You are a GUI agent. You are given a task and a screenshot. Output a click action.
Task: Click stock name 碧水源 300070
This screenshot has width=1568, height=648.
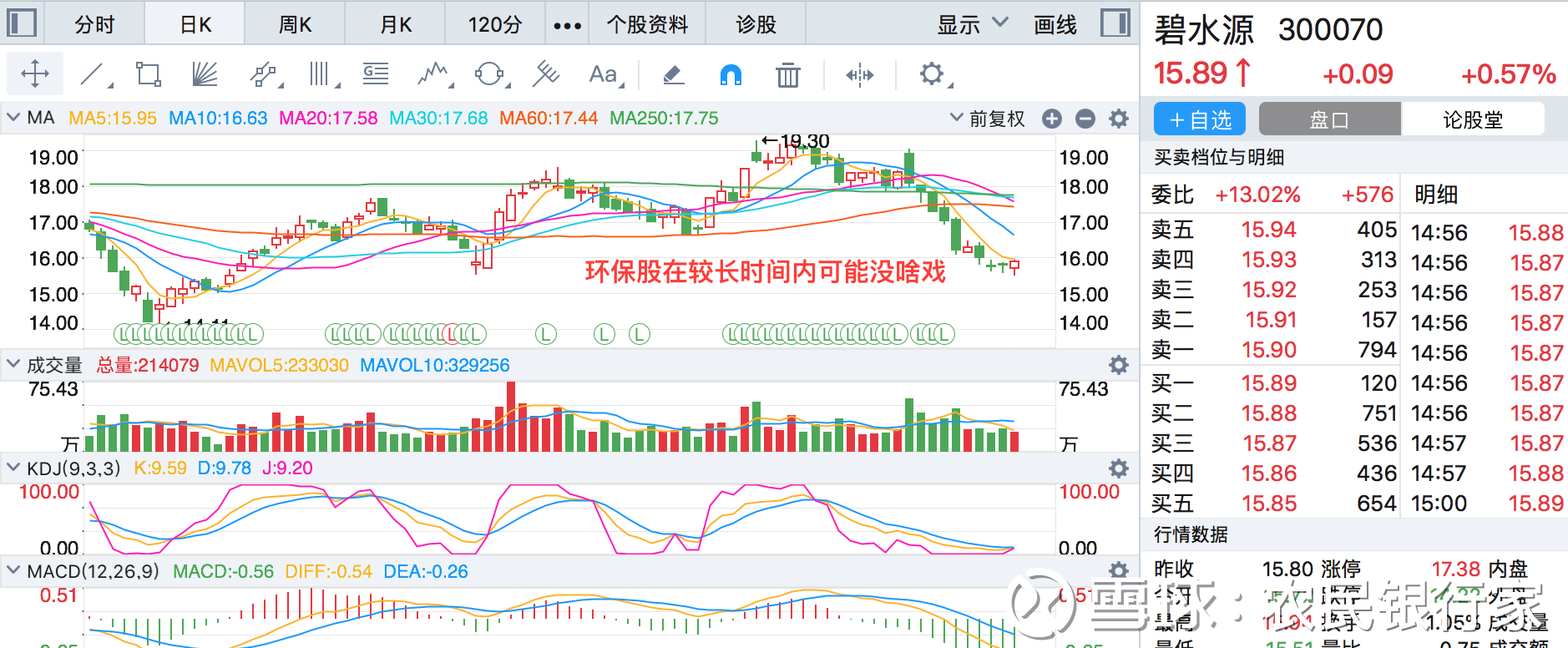1268,30
